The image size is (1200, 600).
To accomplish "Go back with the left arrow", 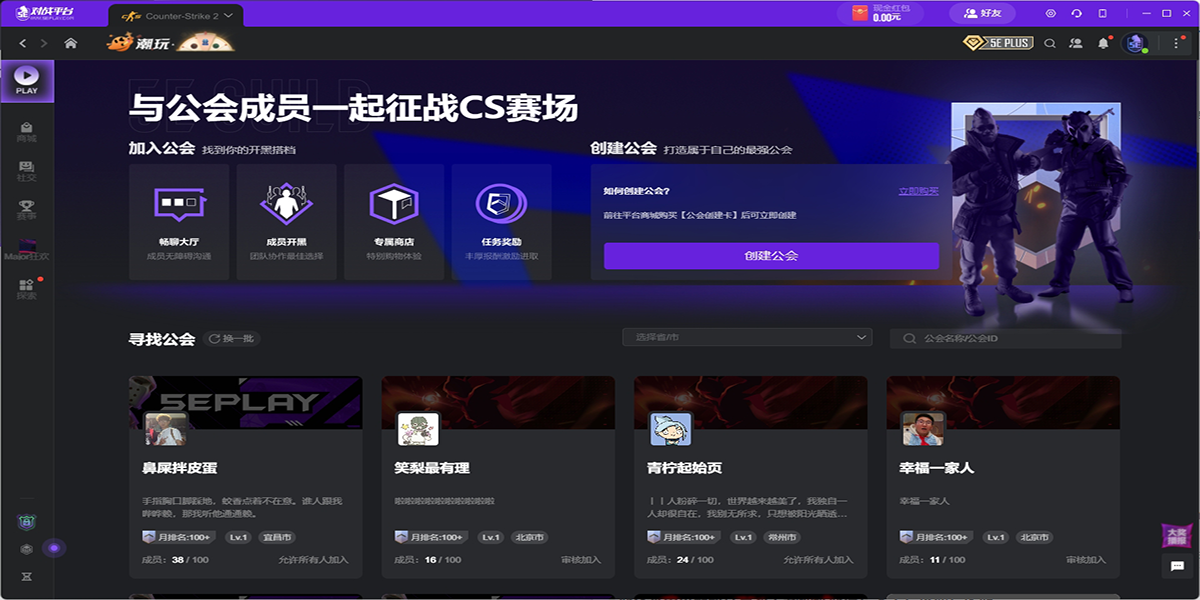I will [22, 43].
